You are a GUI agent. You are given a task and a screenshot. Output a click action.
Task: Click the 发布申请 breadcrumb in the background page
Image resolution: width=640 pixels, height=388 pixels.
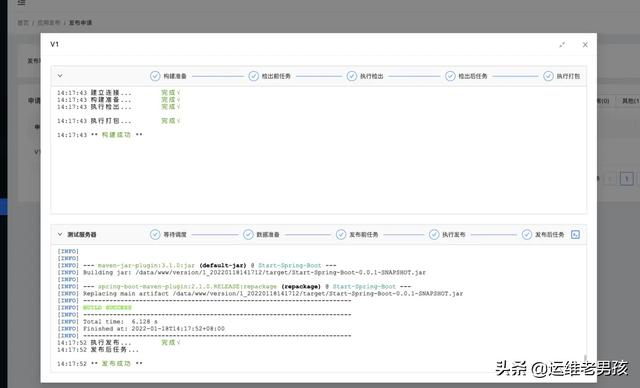(80, 23)
